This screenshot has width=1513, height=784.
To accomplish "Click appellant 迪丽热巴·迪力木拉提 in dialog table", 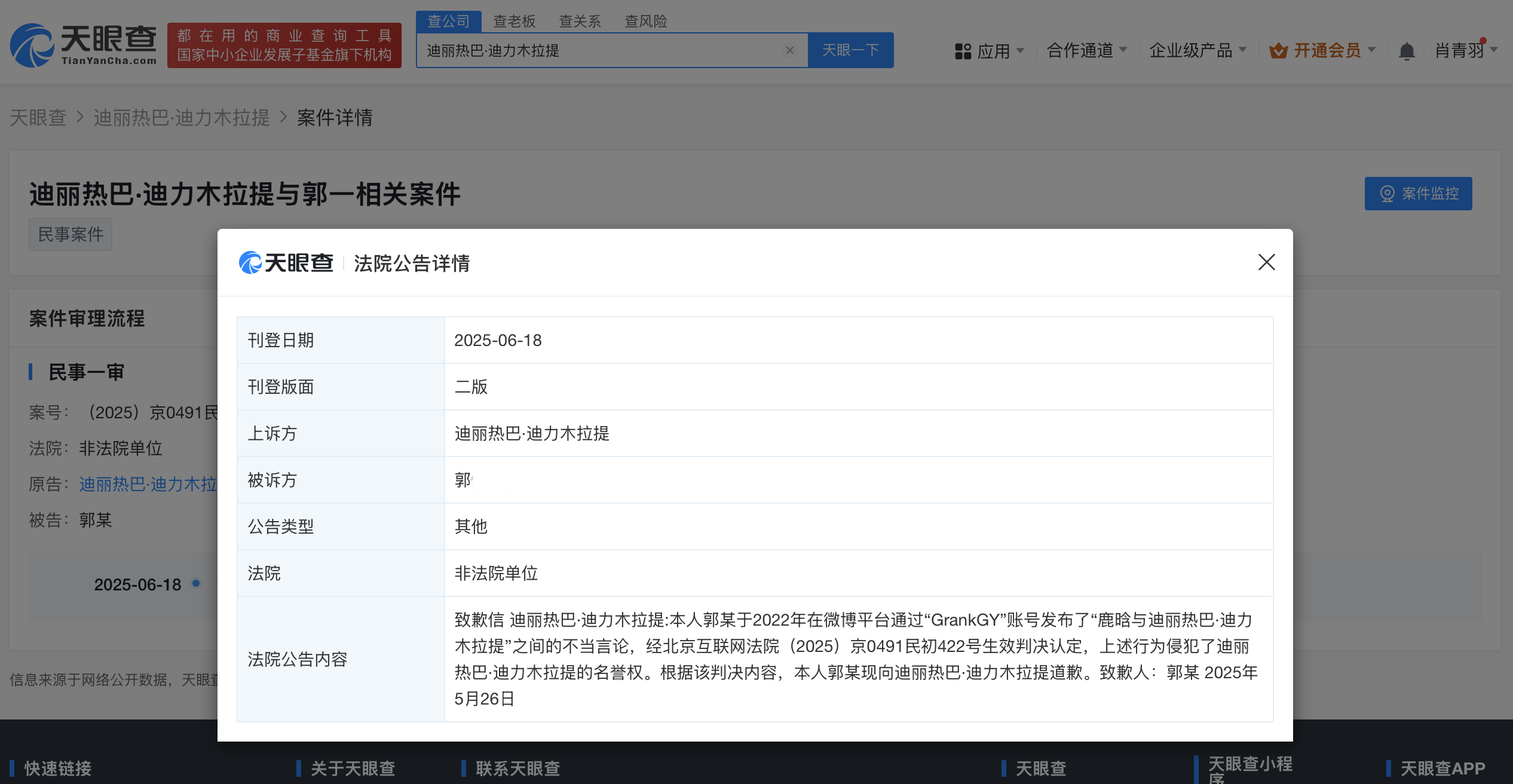I will pyautogui.click(x=532, y=433).
